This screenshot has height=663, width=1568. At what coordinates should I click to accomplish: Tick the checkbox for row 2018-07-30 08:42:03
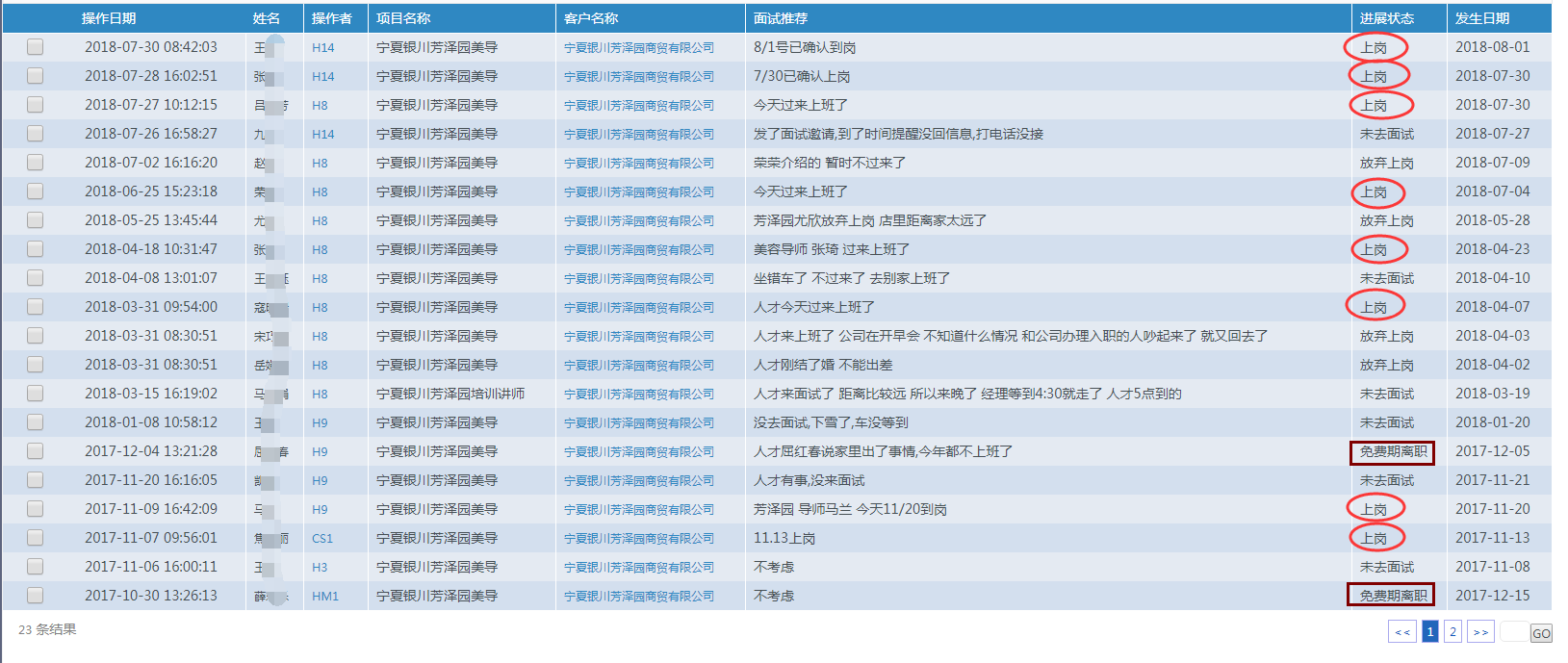pos(36,47)
